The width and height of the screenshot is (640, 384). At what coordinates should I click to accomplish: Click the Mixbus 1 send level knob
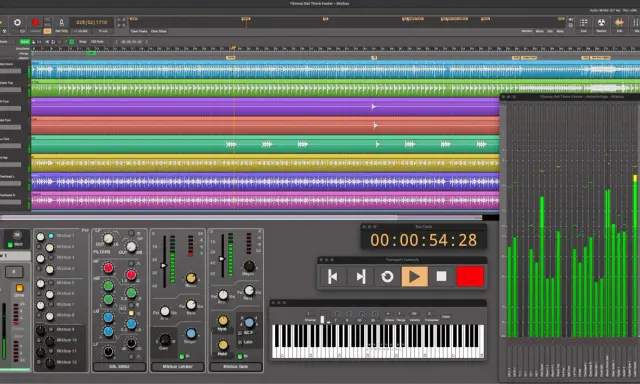[40, 237]
